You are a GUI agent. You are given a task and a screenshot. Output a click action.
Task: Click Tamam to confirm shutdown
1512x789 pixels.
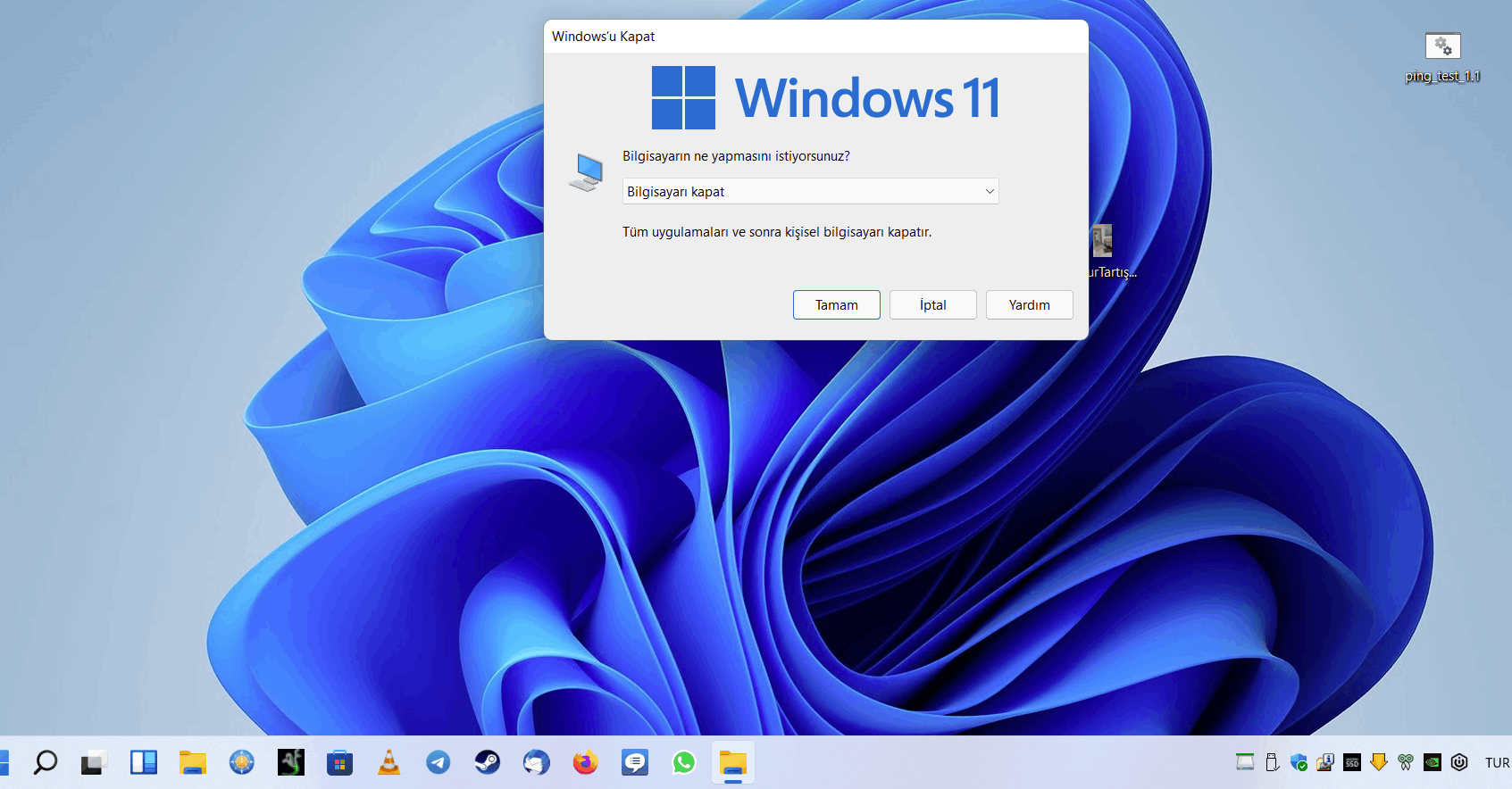(836, 304)
